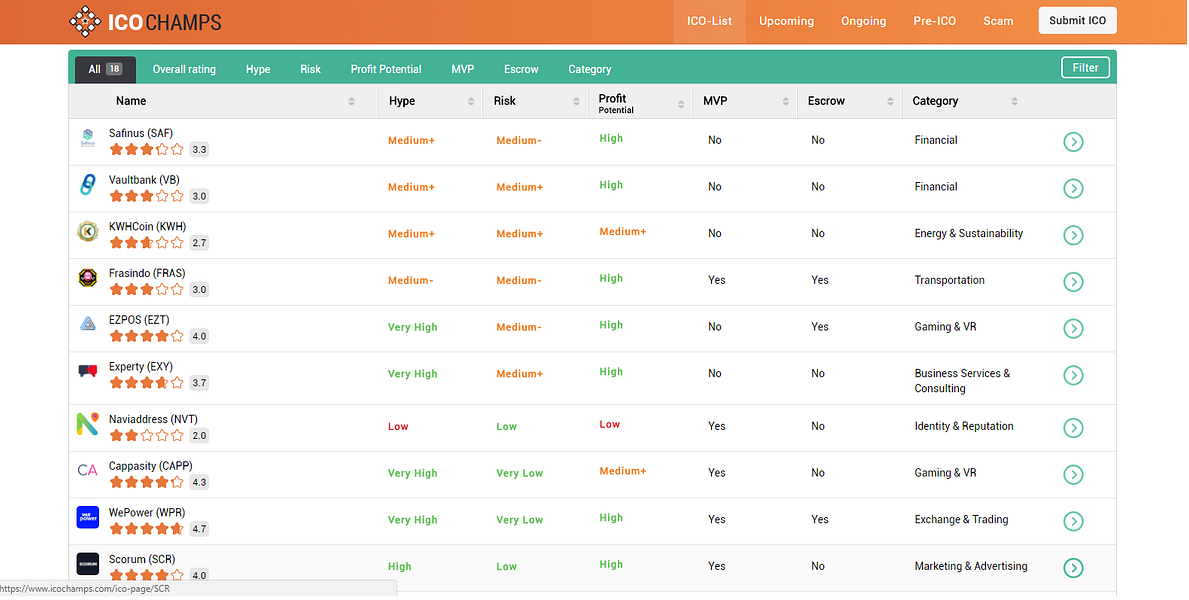Open Upcoming navigation item
1189x600 pixels.
(786, 21)
